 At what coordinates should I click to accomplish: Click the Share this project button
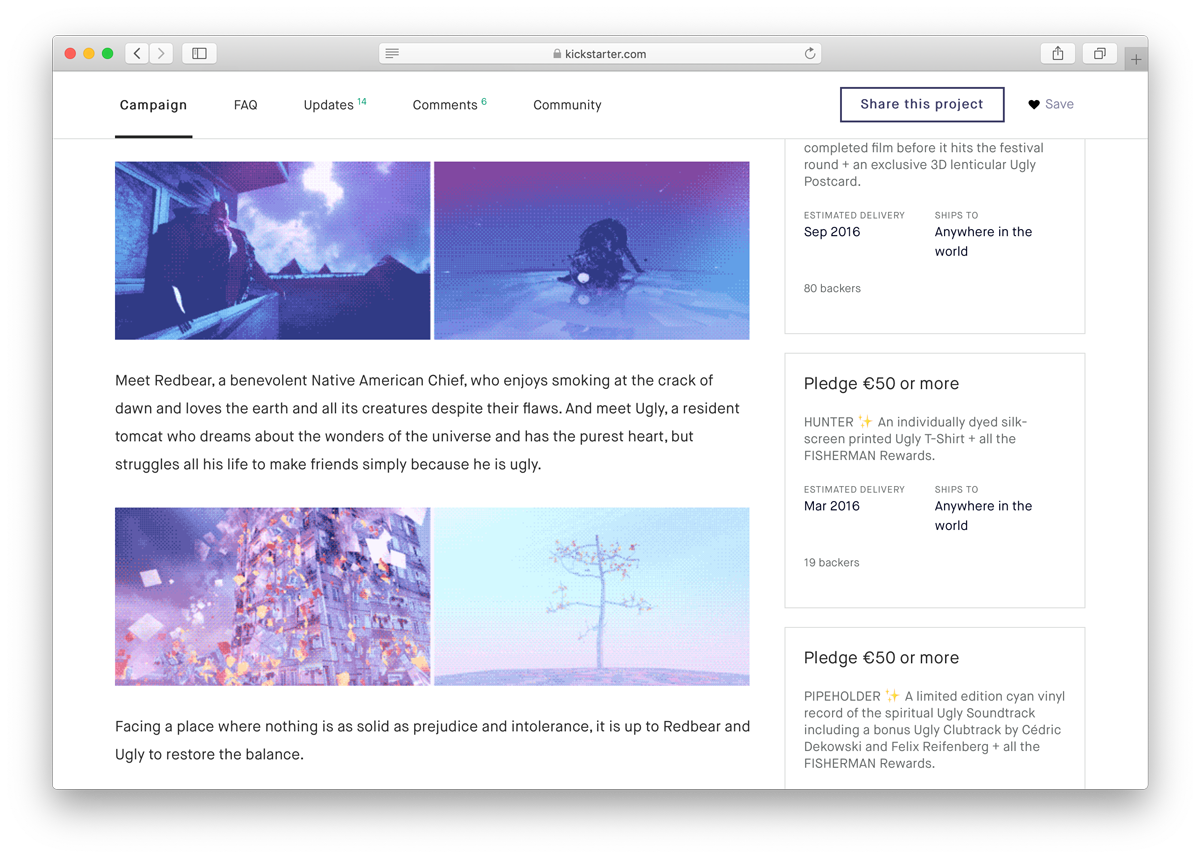click(x=921, y=104)
